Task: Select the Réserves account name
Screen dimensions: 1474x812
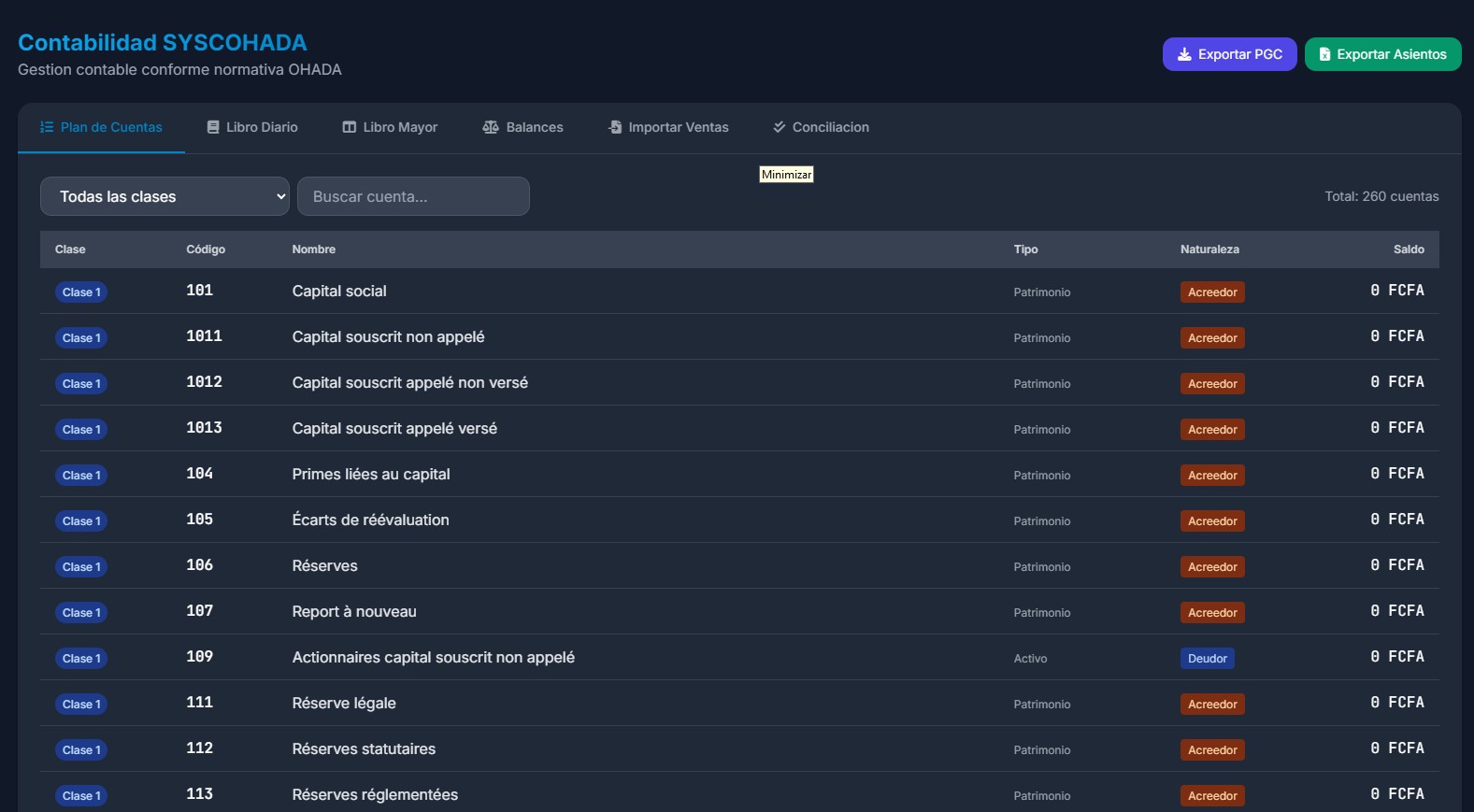Action: 324,566
